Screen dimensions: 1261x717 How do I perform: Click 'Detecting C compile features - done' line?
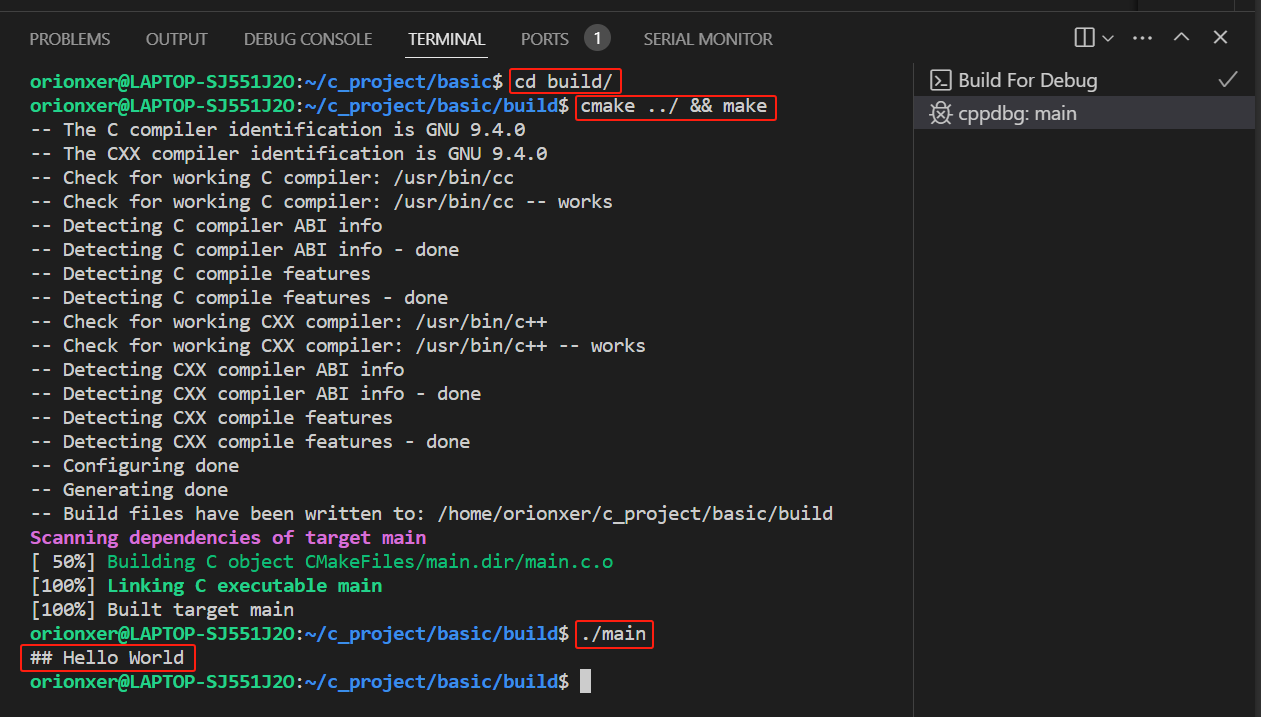pos(239,298)
